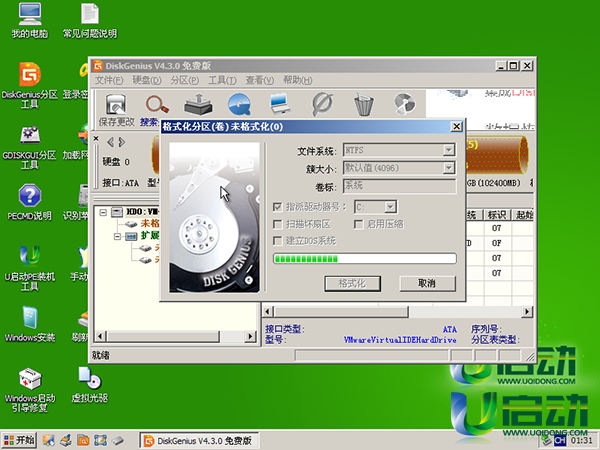The image size is (600, 450).
Task: Open the 帮助(H) menu
Action: coord(297,80)
